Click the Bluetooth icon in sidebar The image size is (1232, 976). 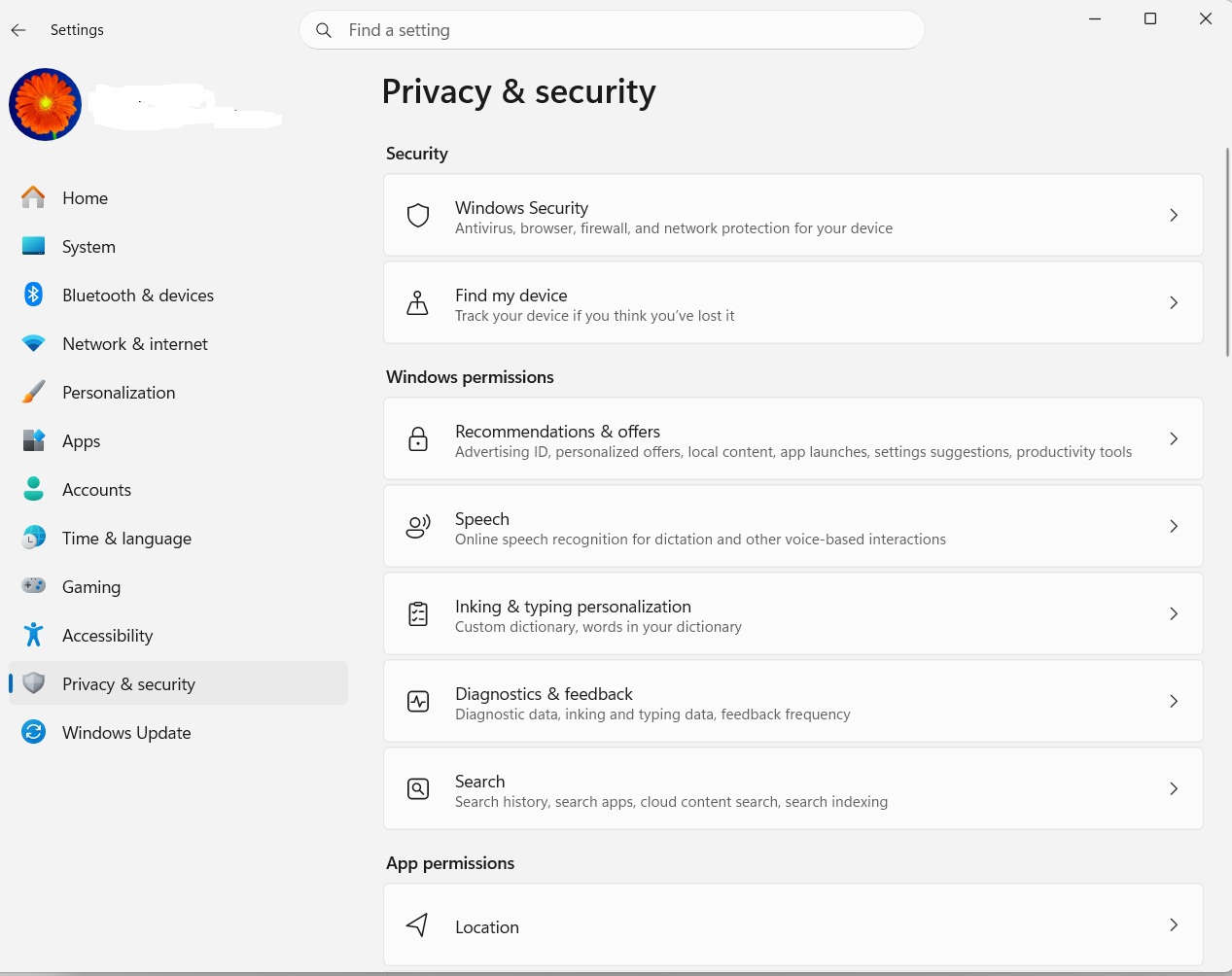[34, 295]
